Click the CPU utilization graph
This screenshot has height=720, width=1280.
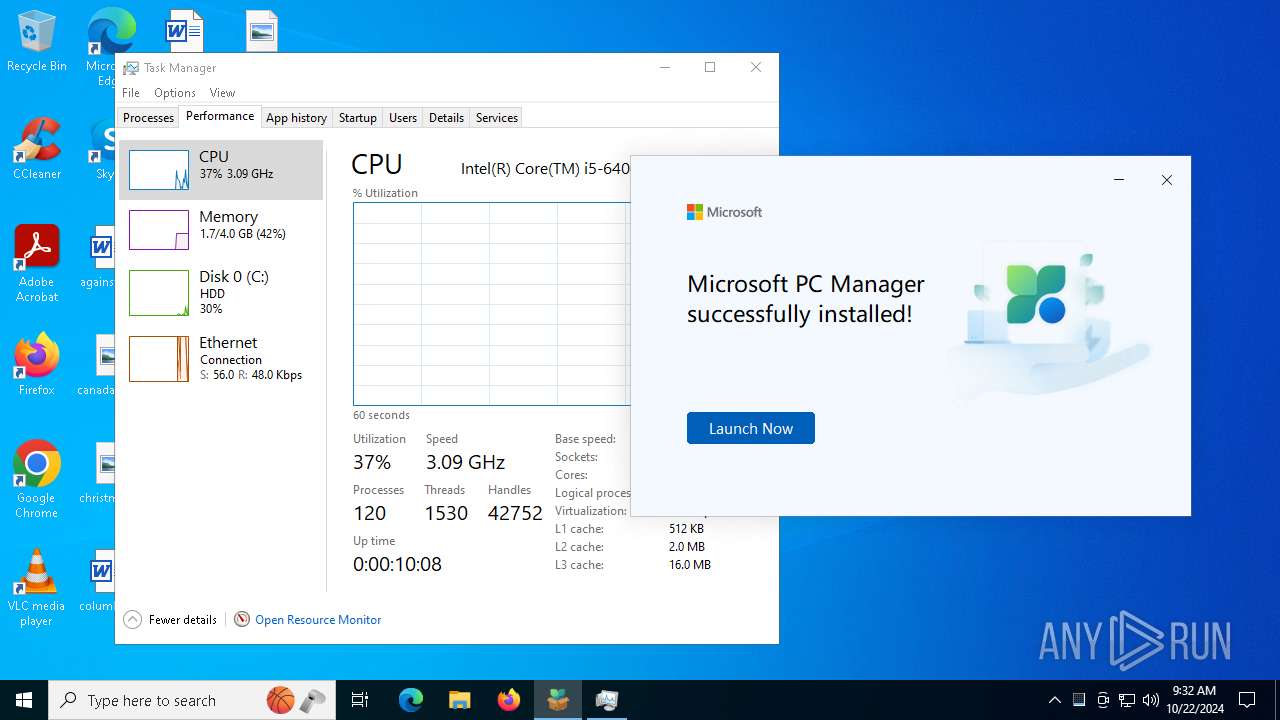point(491,304)
